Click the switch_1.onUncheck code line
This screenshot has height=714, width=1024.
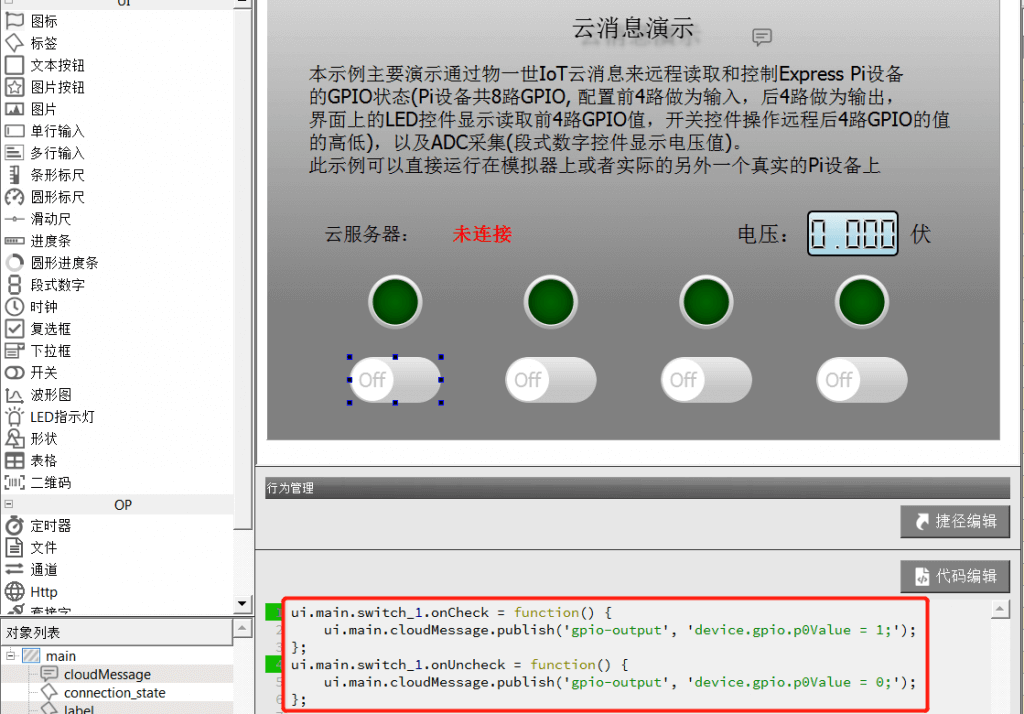(x=460, y=665)
